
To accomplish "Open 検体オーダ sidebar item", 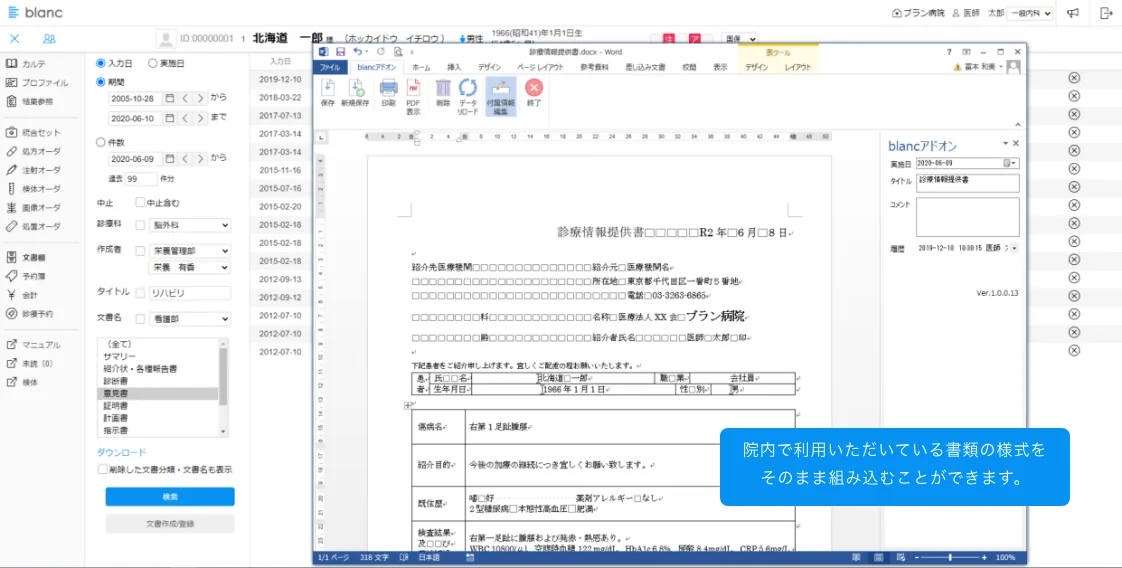I will click(x=33, y=189).
